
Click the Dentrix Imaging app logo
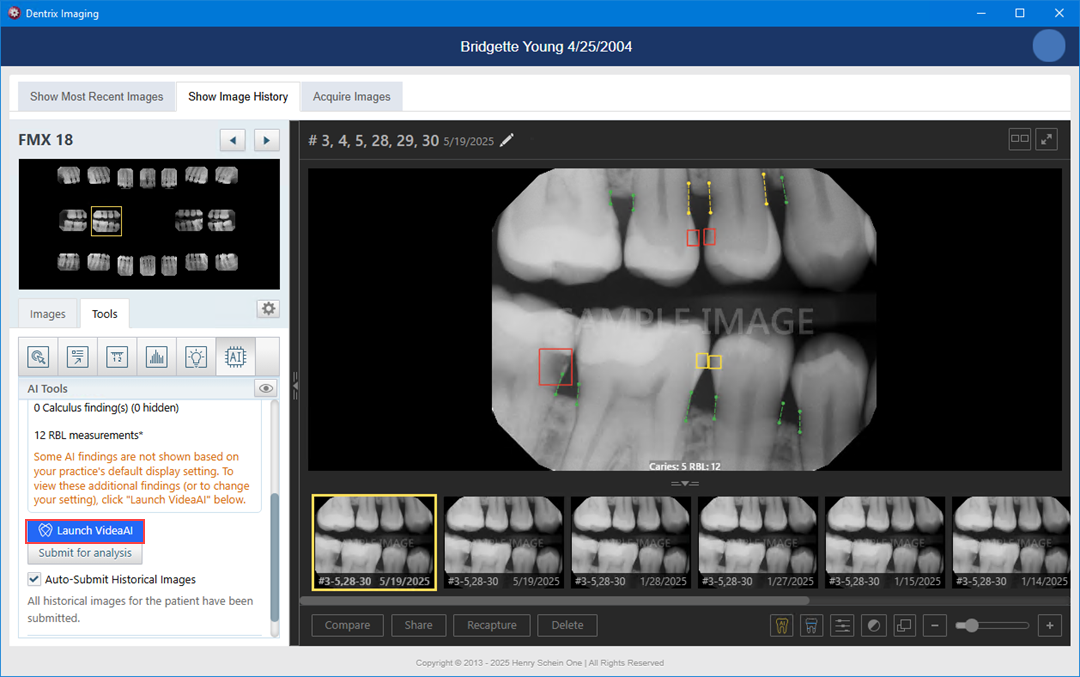(x=14, y=13)
